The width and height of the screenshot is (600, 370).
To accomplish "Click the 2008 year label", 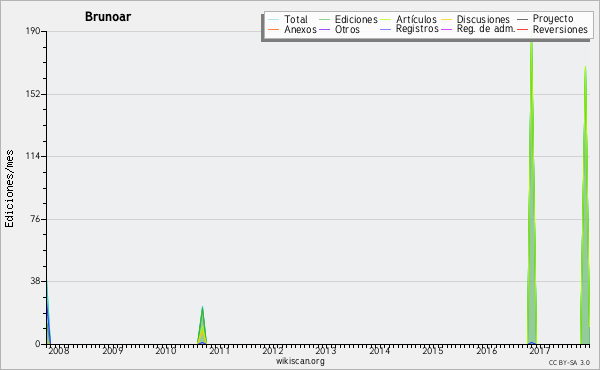I will 59,350.
